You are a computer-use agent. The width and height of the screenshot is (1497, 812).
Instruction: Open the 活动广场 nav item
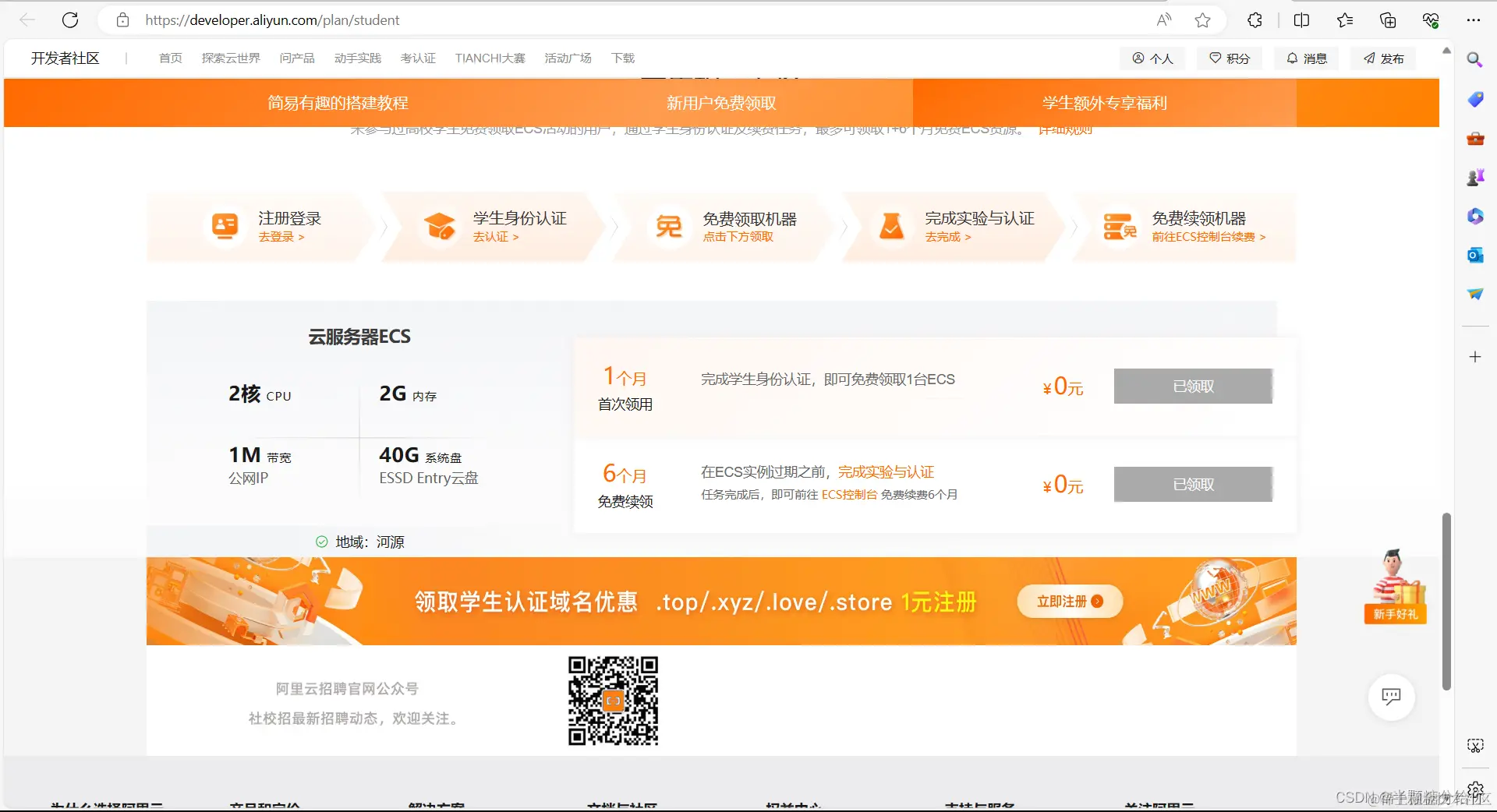pos(568,58)
